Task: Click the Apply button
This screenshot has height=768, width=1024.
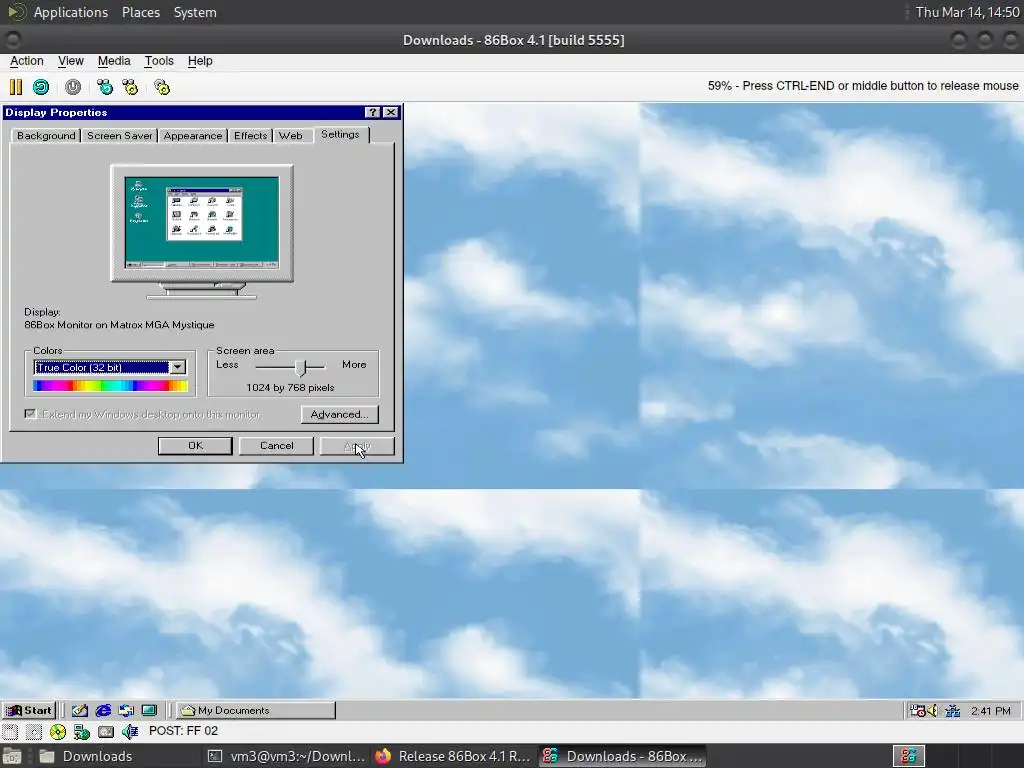Action: 357,445
